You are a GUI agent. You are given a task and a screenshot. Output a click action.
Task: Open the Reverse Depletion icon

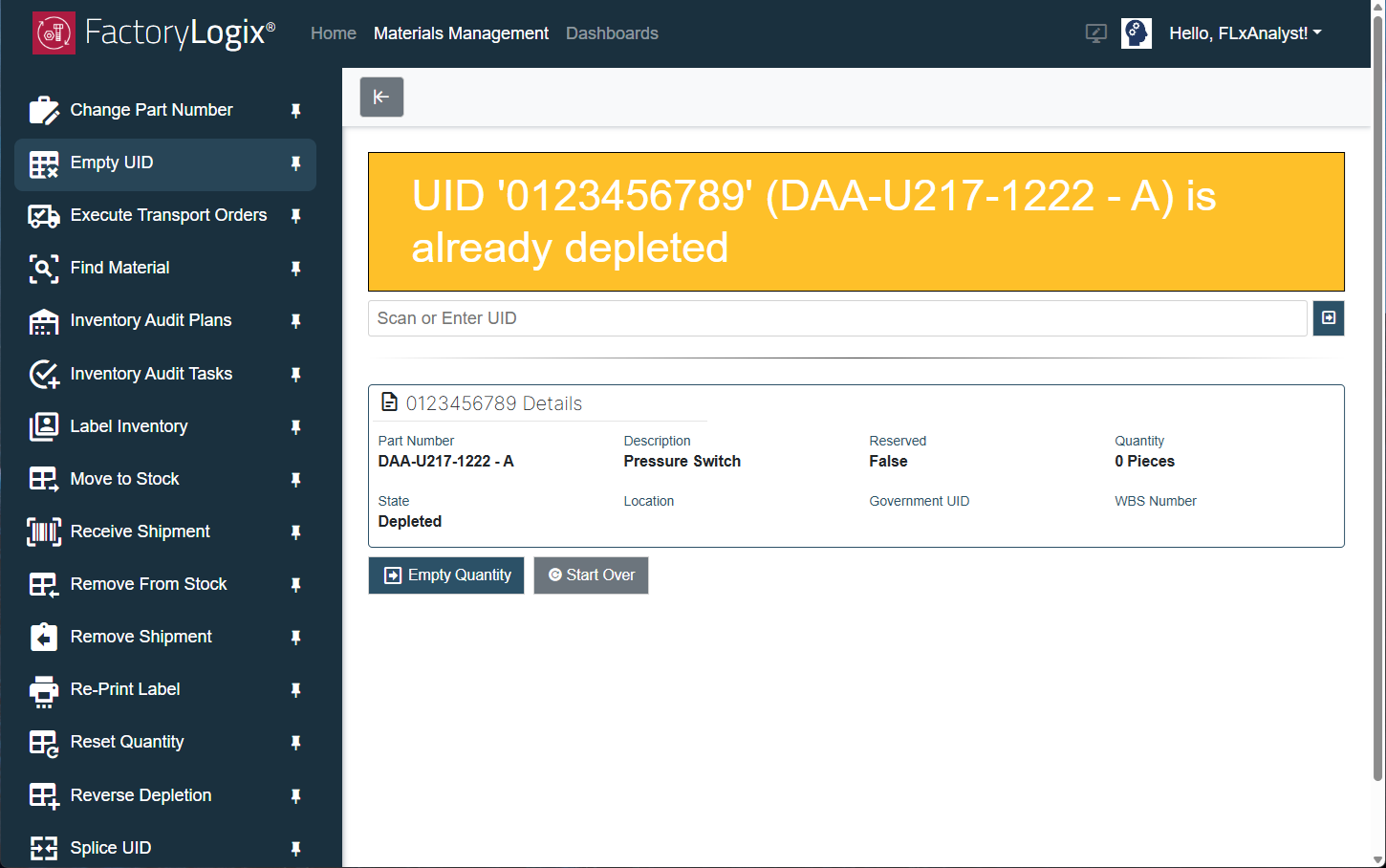pyautogui.click(x=44, y=794)
